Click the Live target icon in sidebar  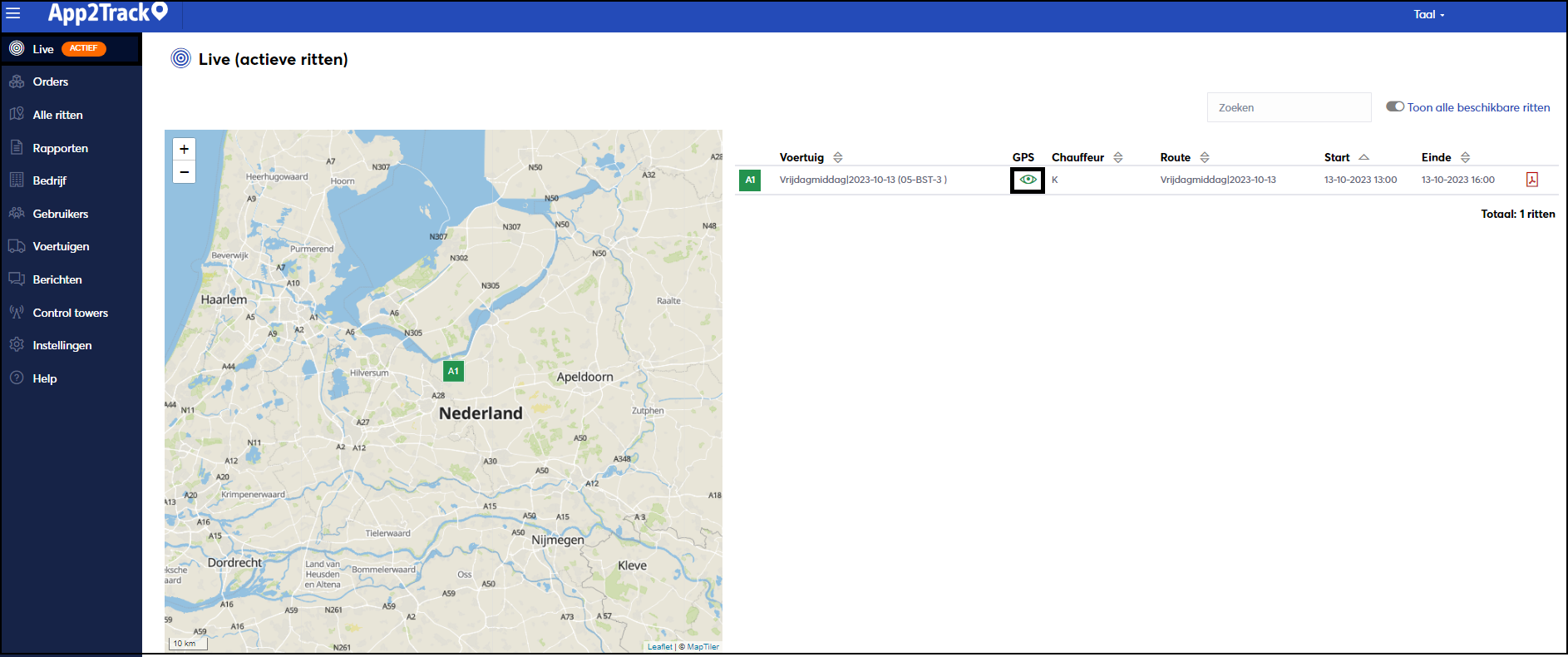pos(17,48)
